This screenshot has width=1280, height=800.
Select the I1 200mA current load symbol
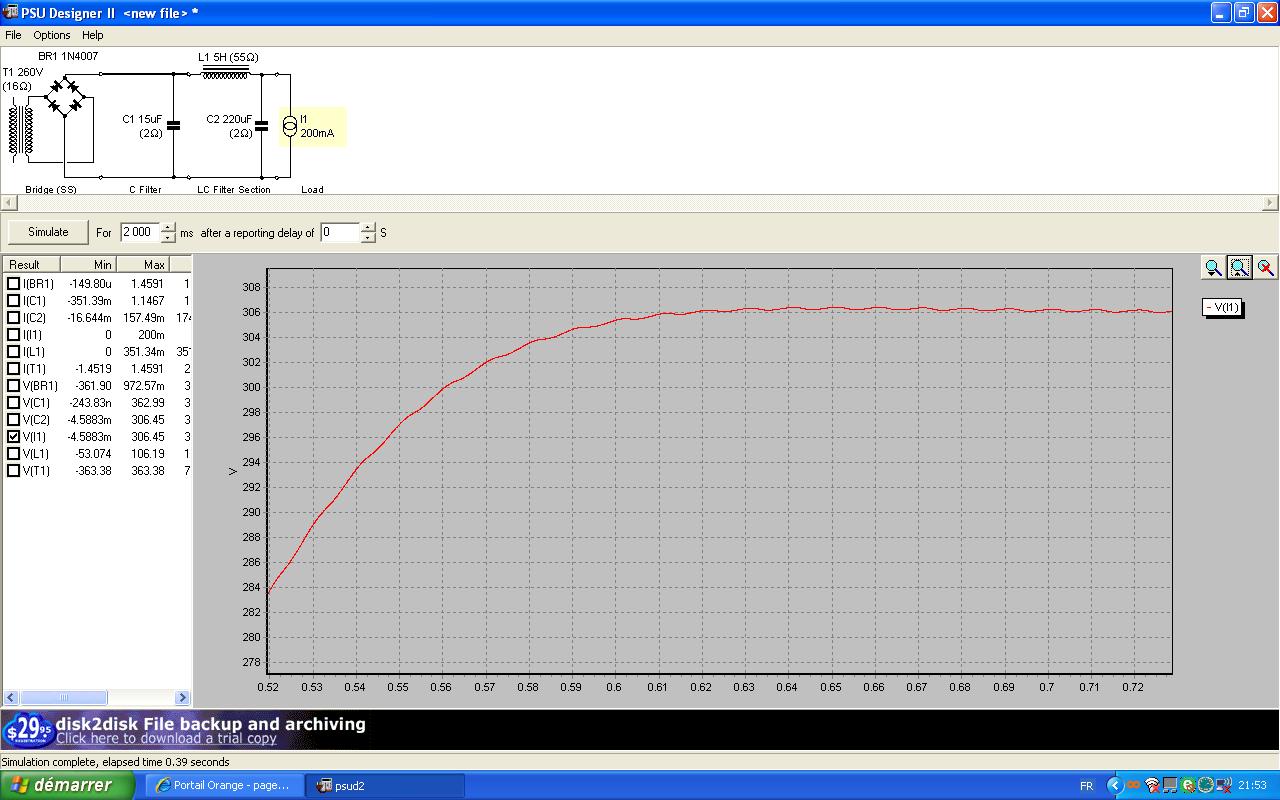click(x=290, y=126)
